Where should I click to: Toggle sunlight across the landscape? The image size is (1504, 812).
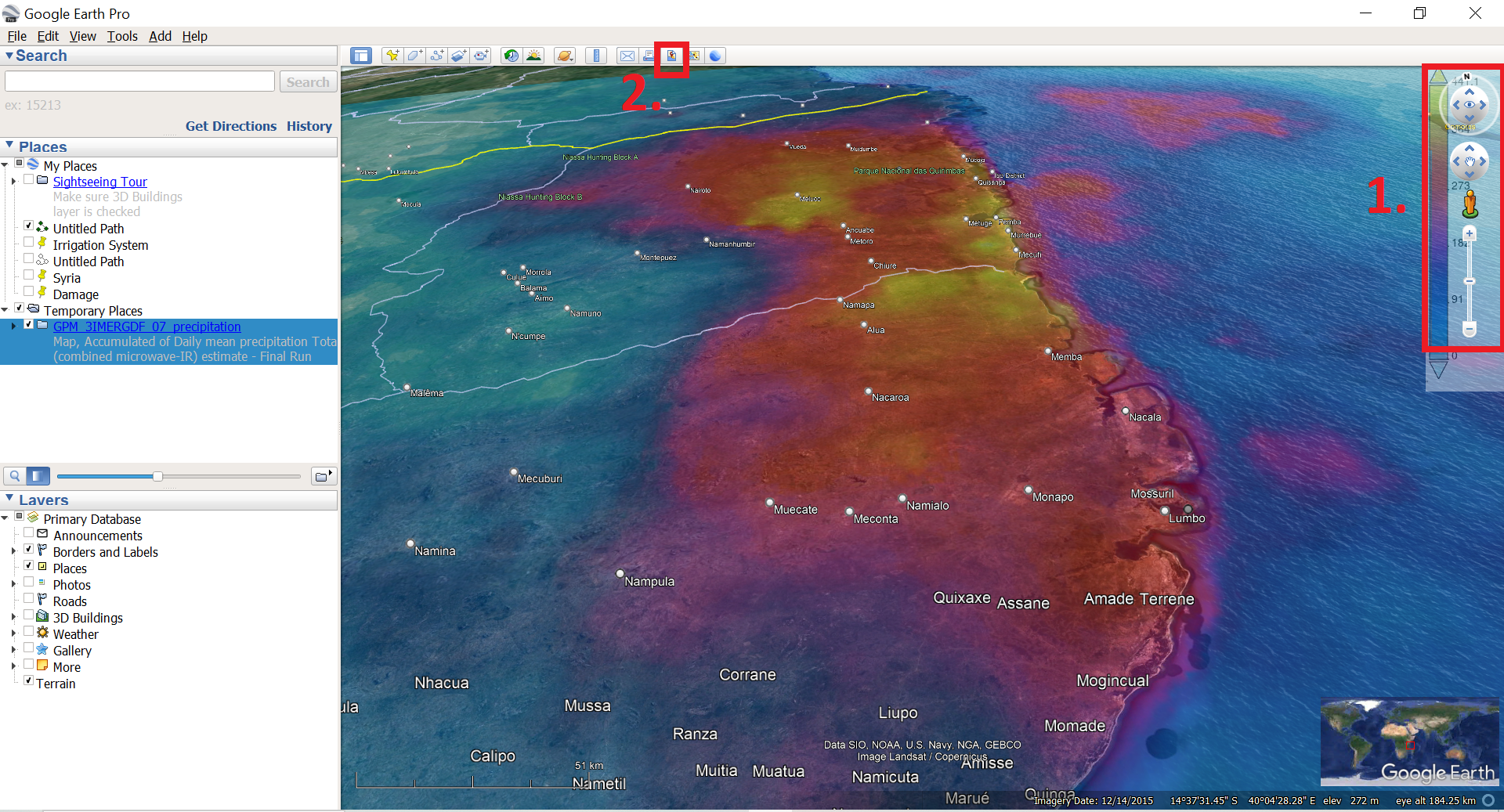point(534,56)
